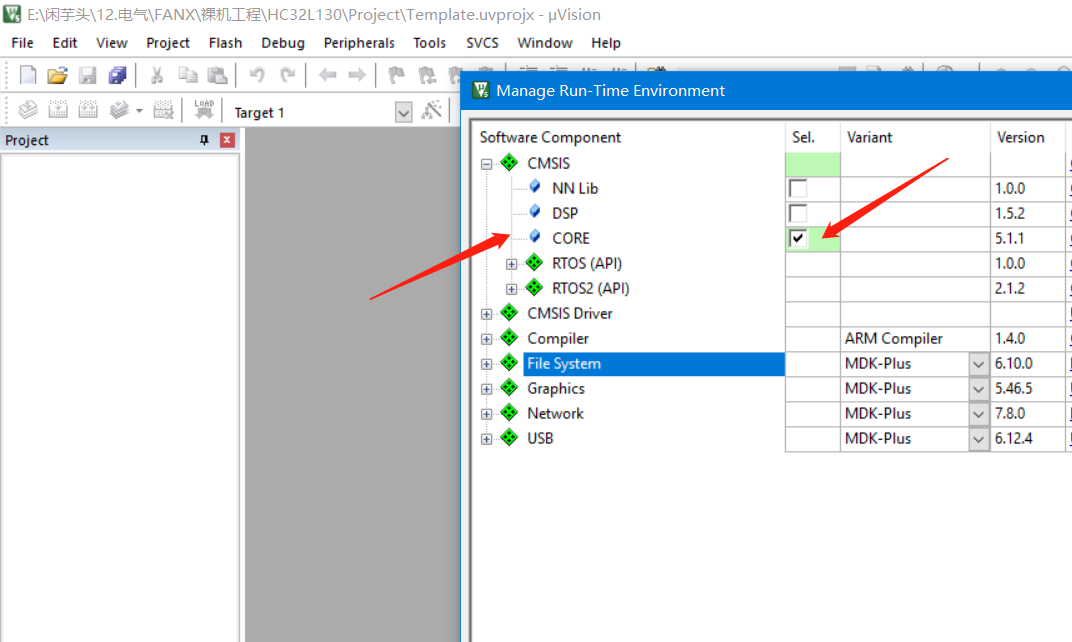Screen dimensions: 1072x642
Task: Open the Target 1 dropdown
Action: click(x=403, y=112)
